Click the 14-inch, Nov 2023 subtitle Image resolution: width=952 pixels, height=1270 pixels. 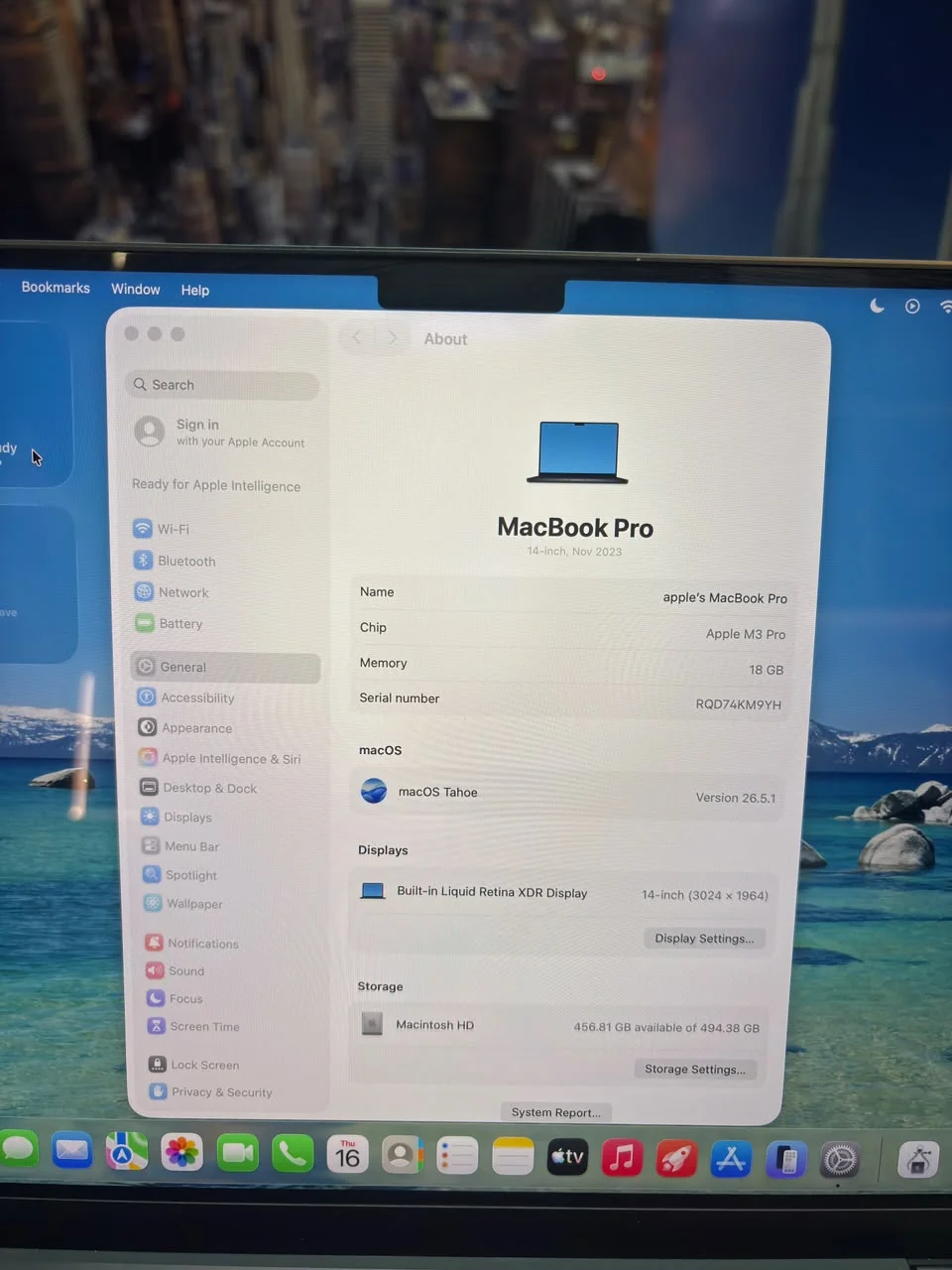pyautogui.click(x=574, y=552)
